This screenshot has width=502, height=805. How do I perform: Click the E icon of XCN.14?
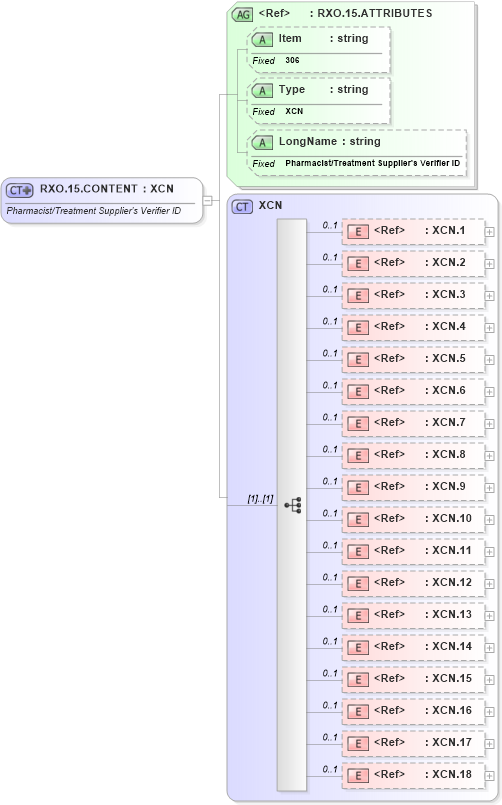click(358, 647)
